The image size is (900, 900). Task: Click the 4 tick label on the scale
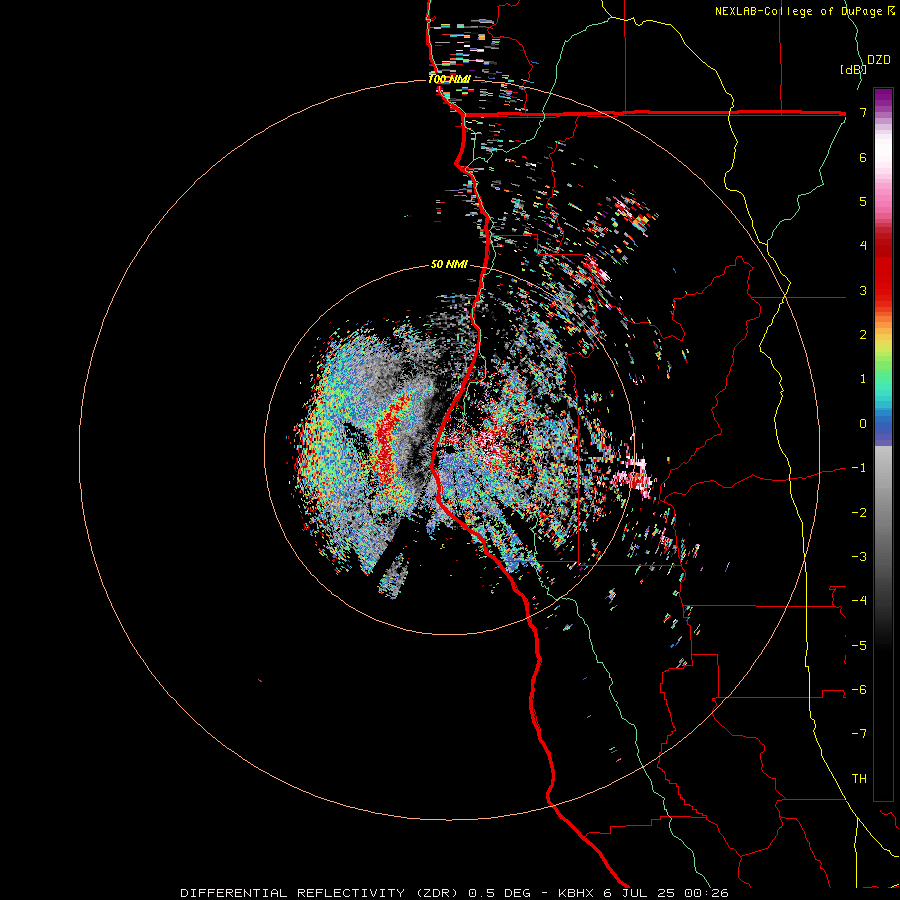coord(863,246)
